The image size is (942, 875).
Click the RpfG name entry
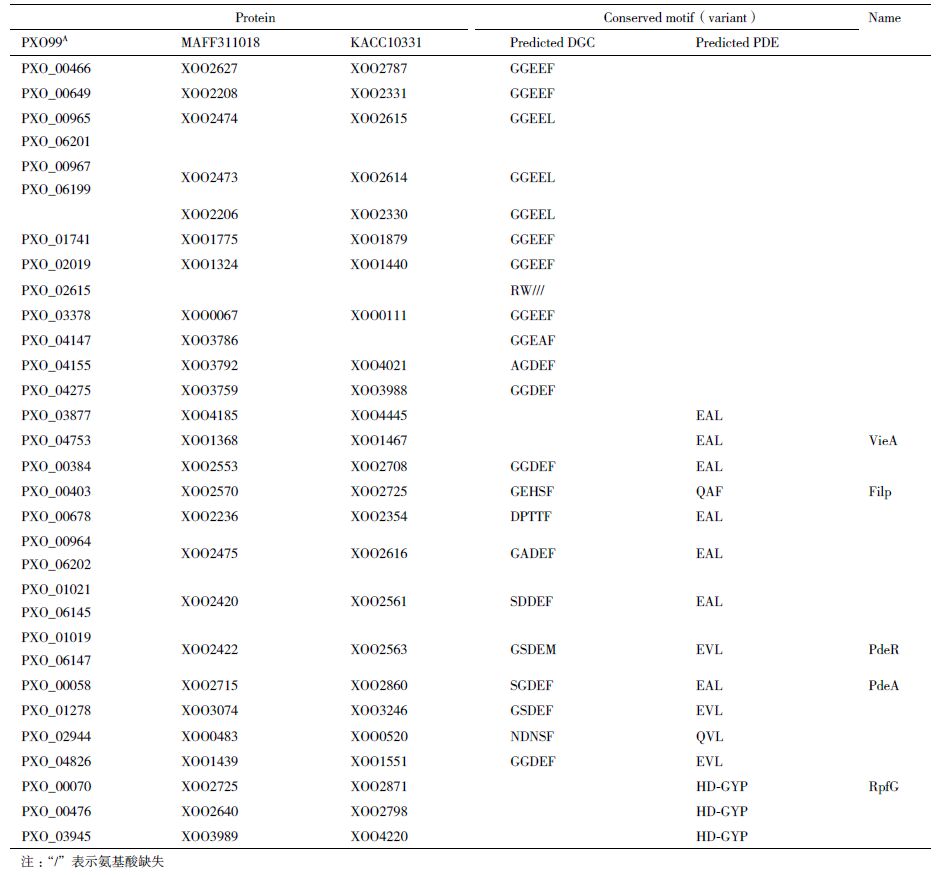point(884,786)
